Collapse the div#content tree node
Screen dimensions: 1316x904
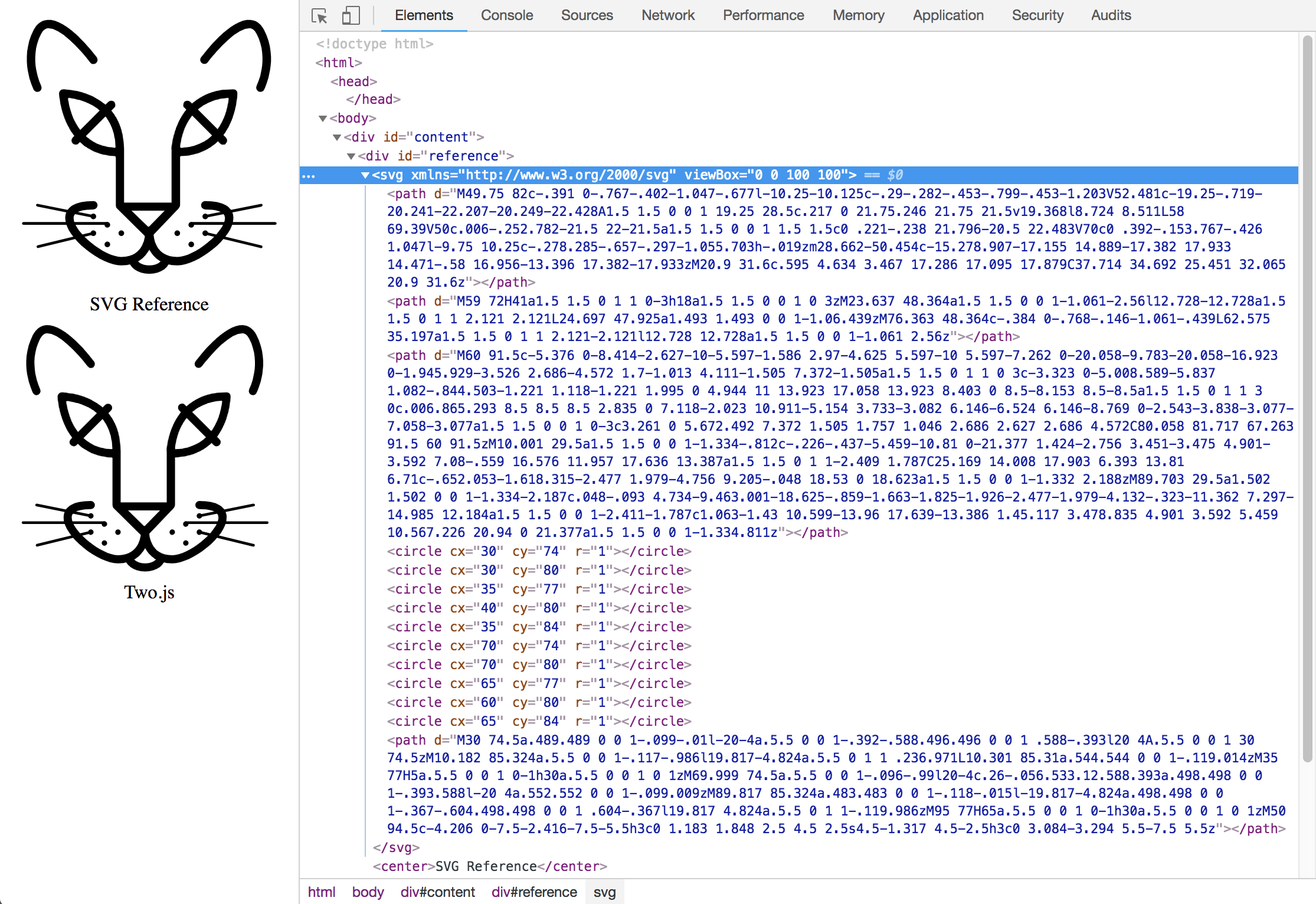(337, 136)
